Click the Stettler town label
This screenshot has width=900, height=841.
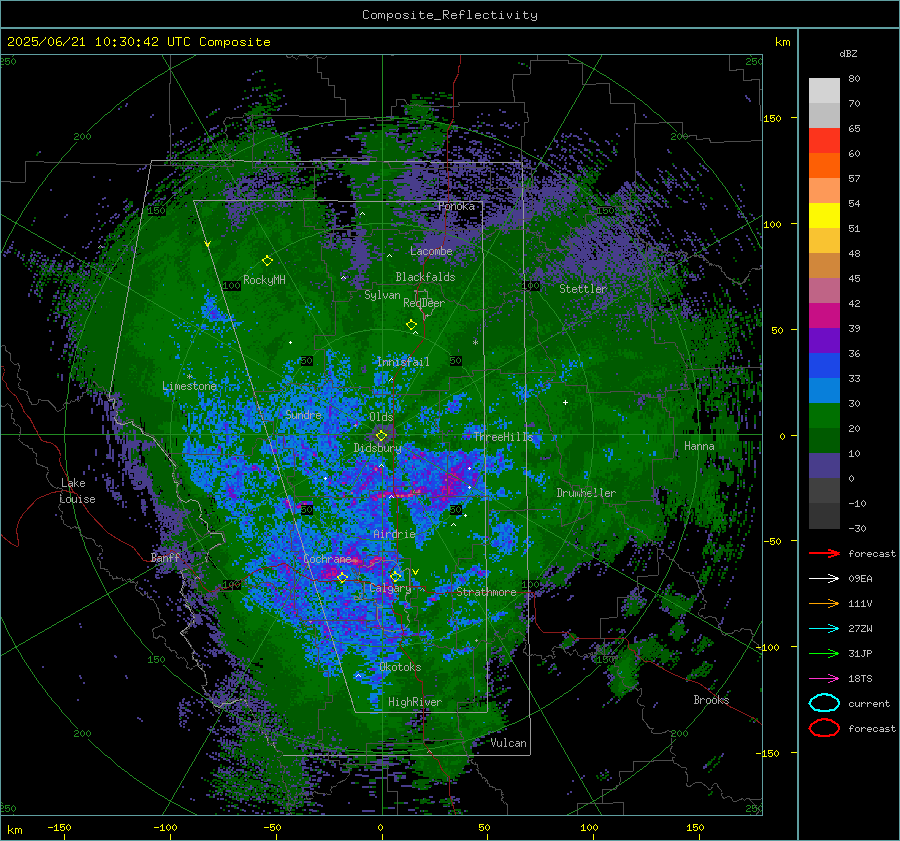pos(583,289)
